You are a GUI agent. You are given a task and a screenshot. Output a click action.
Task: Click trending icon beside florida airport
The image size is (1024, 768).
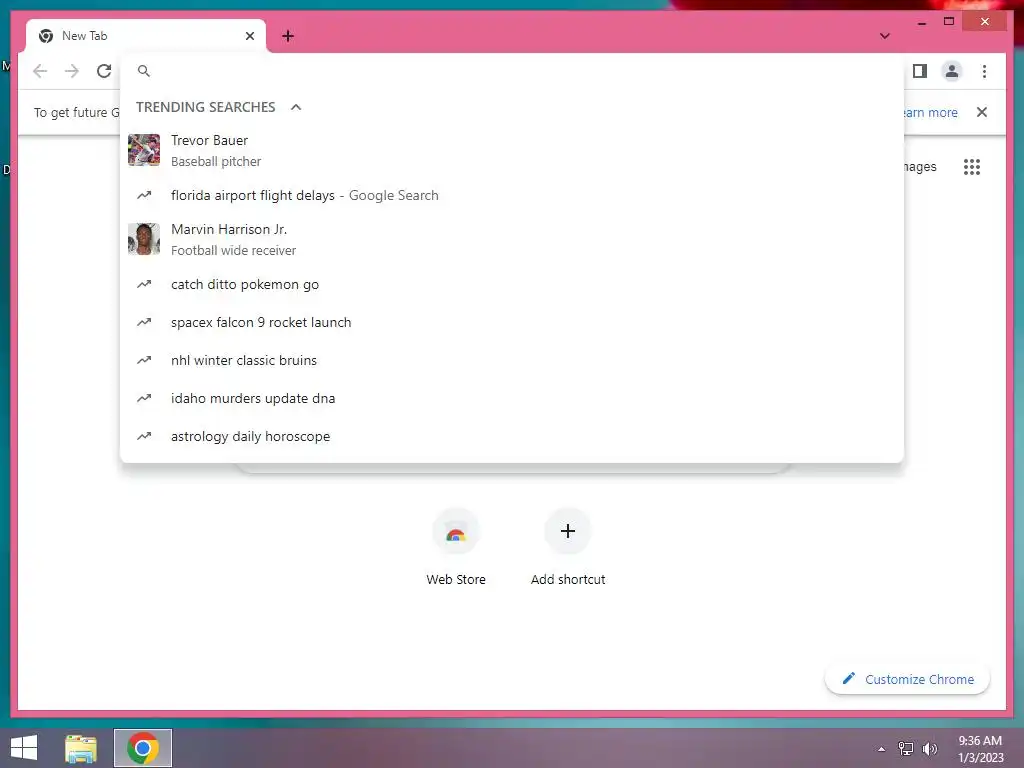click(x=144, y=195)
